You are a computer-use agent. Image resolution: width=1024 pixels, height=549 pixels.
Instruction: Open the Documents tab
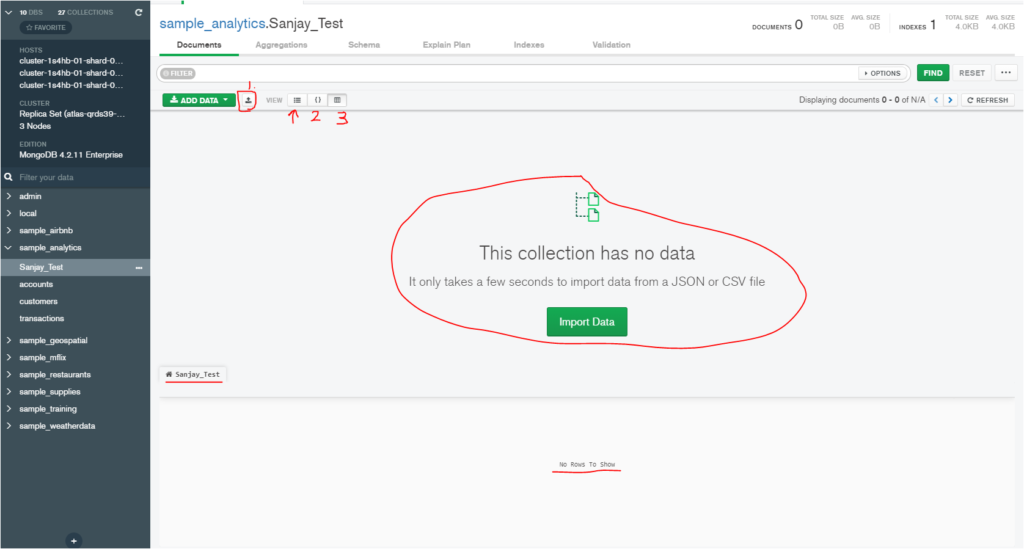pyautogui.click(x=199, y=45)
